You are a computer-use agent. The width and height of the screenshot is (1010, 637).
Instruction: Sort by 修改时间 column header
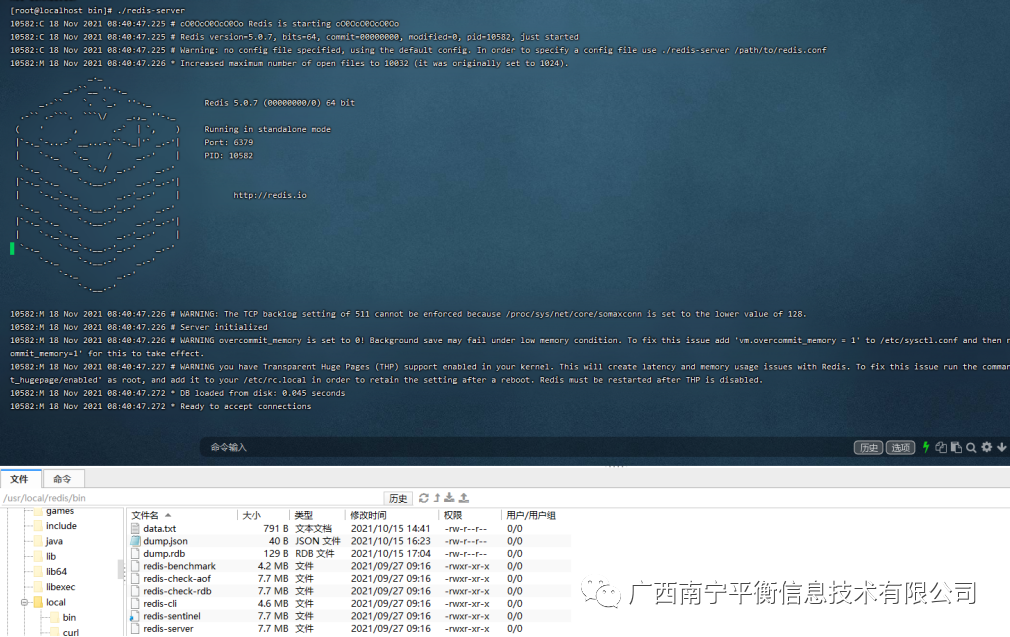pyautogui.click(x=368, y=515)
